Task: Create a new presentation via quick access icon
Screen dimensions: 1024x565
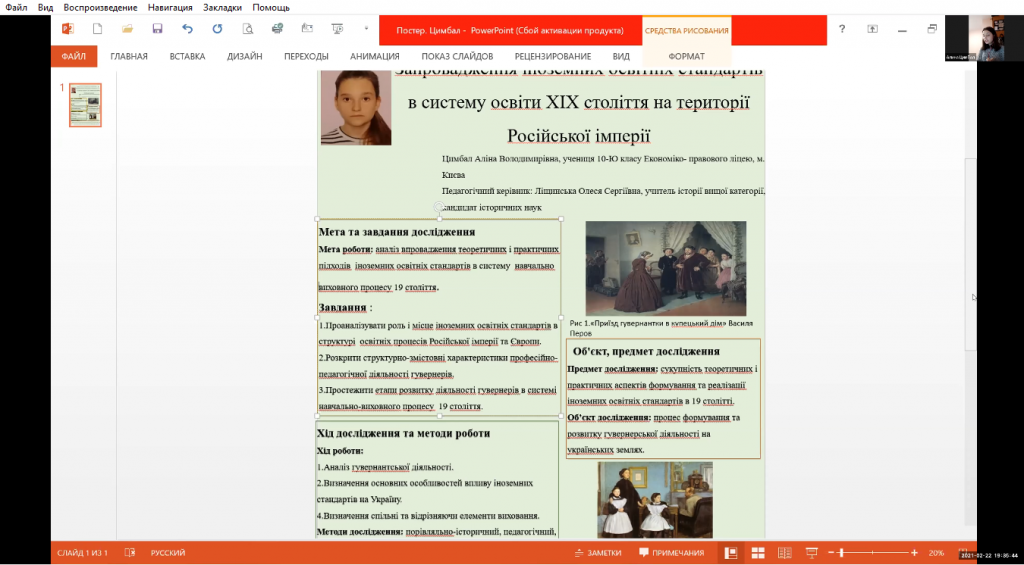Action: [x=97, y=29]
